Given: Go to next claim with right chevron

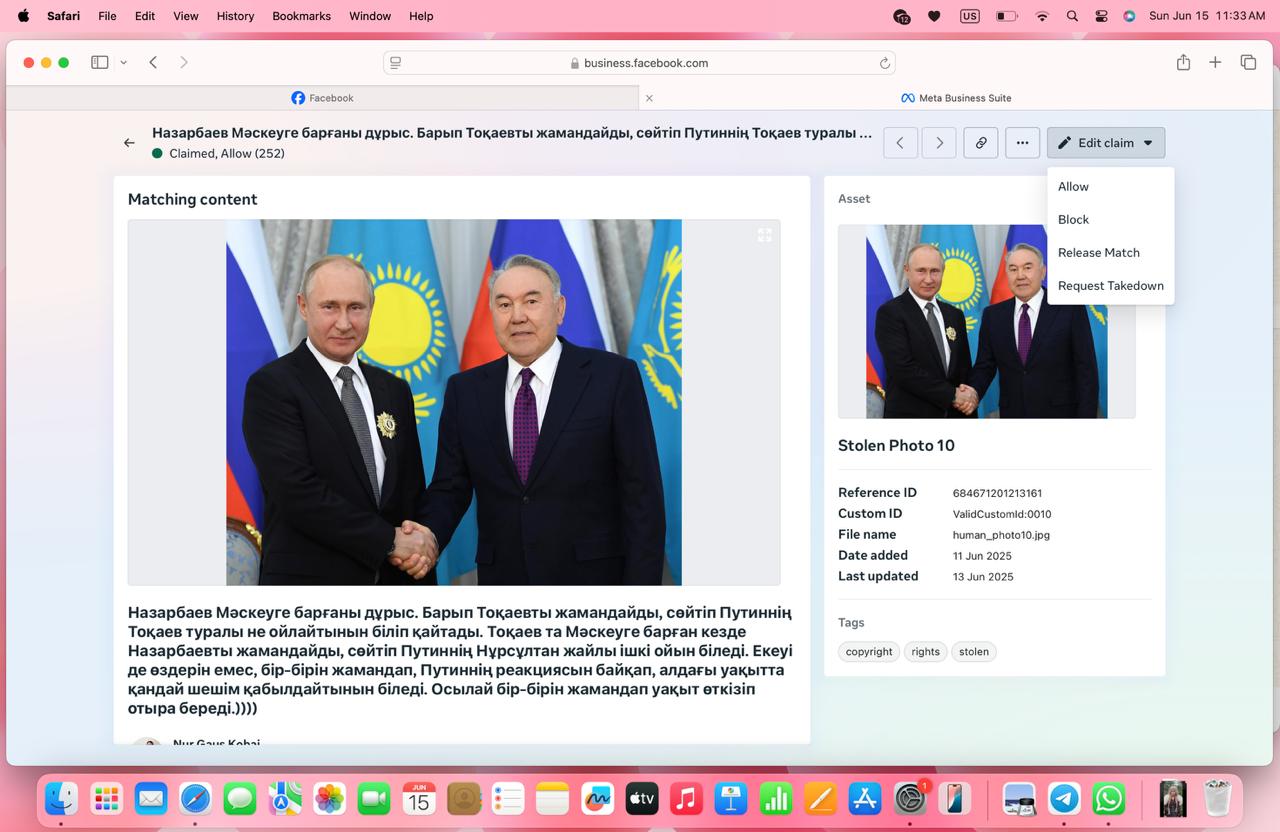Looking at the screenshot, I should point(939,143).
